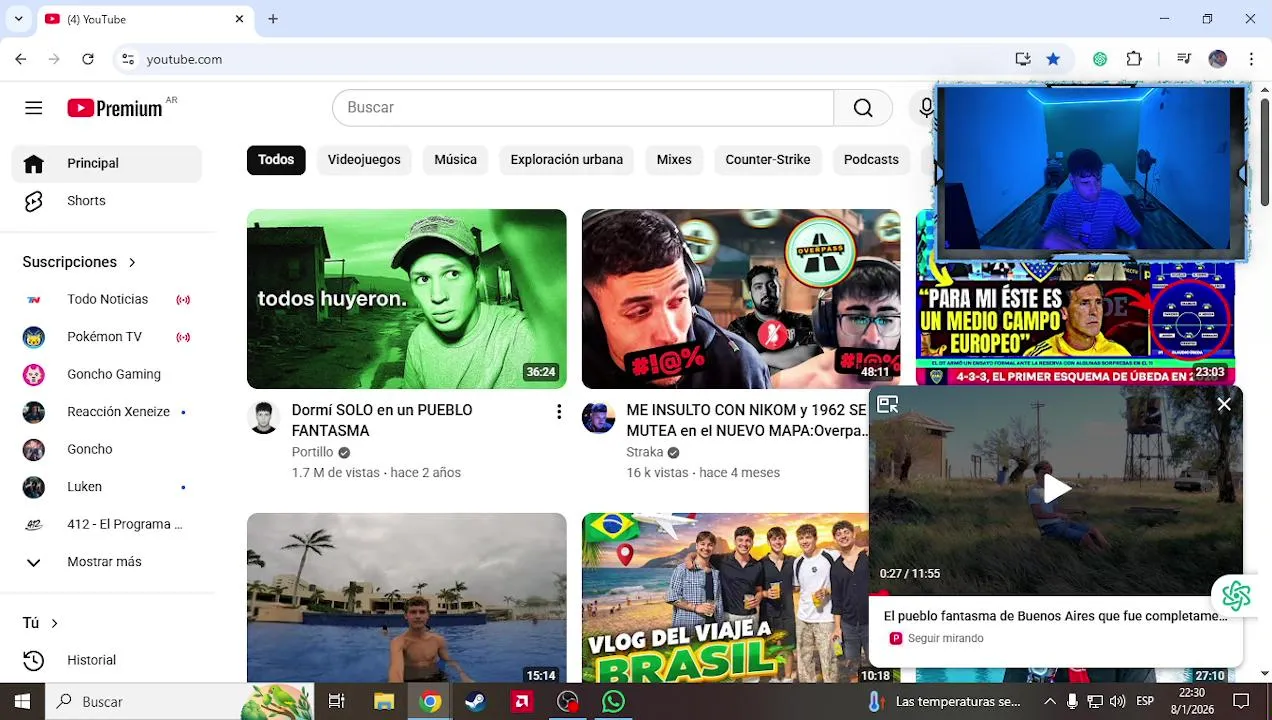
Task: Expand the Suscripciones section
Action: 79,262
